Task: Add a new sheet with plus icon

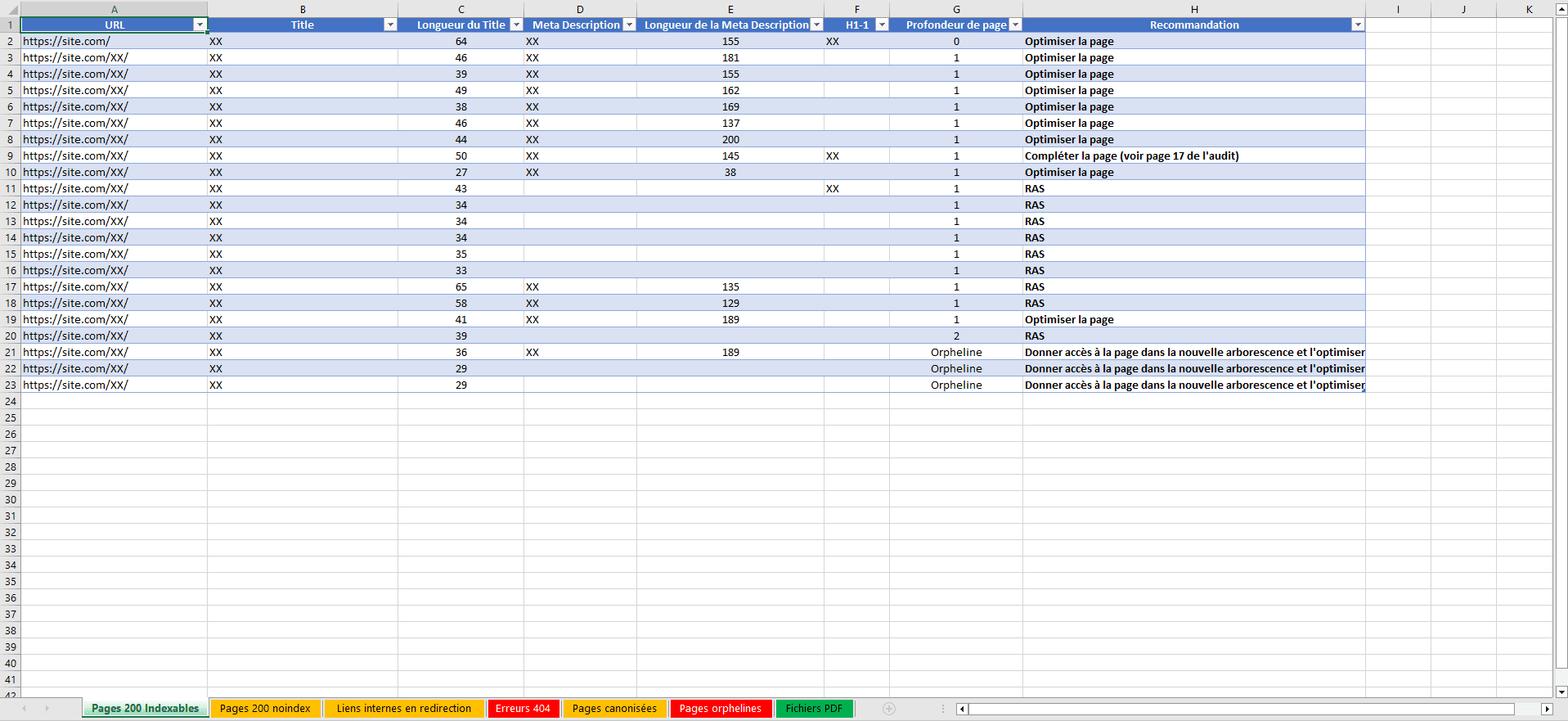Action: tap(889, 709)
